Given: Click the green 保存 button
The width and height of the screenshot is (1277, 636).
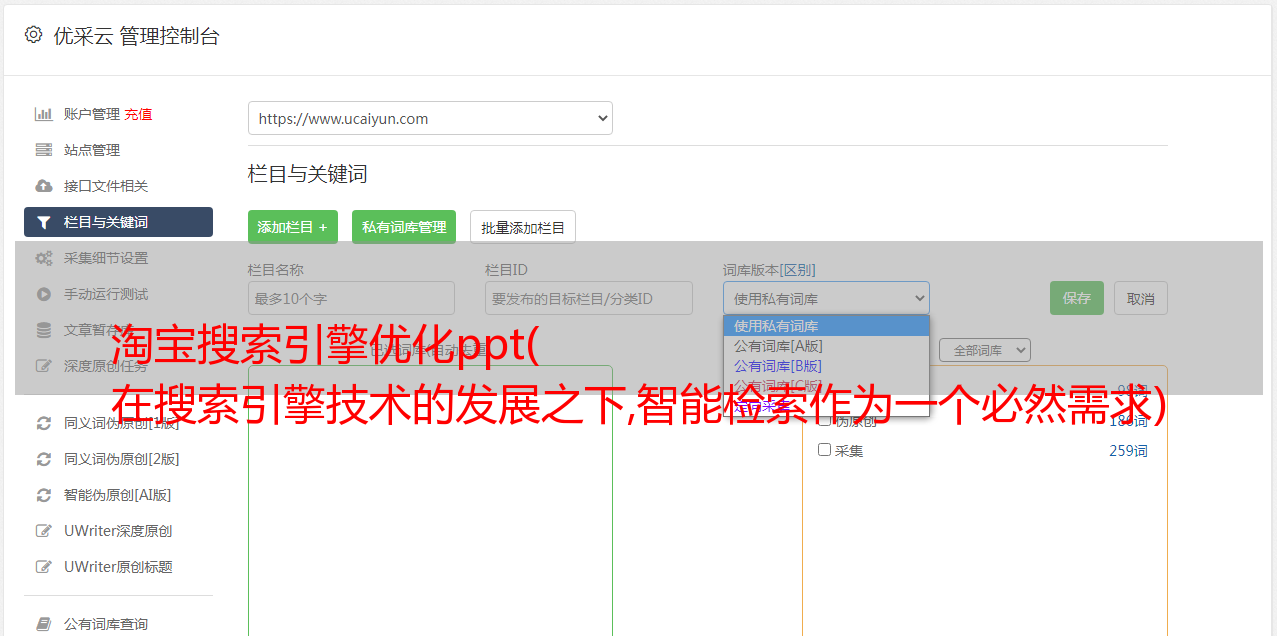Looking at the screenshot, I should tap(1077, 298).
